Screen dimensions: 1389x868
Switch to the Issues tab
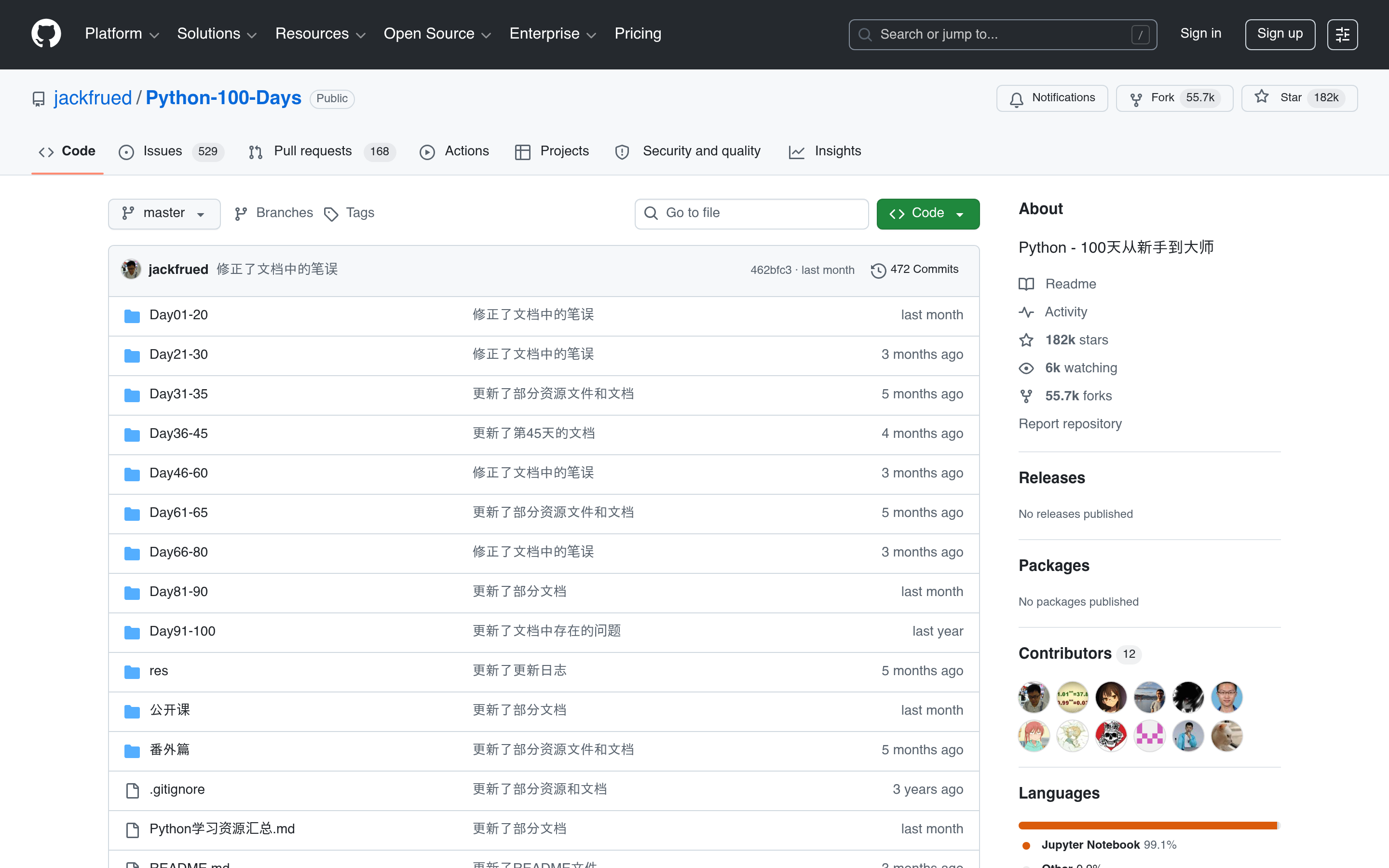click(x=171, y=151)
